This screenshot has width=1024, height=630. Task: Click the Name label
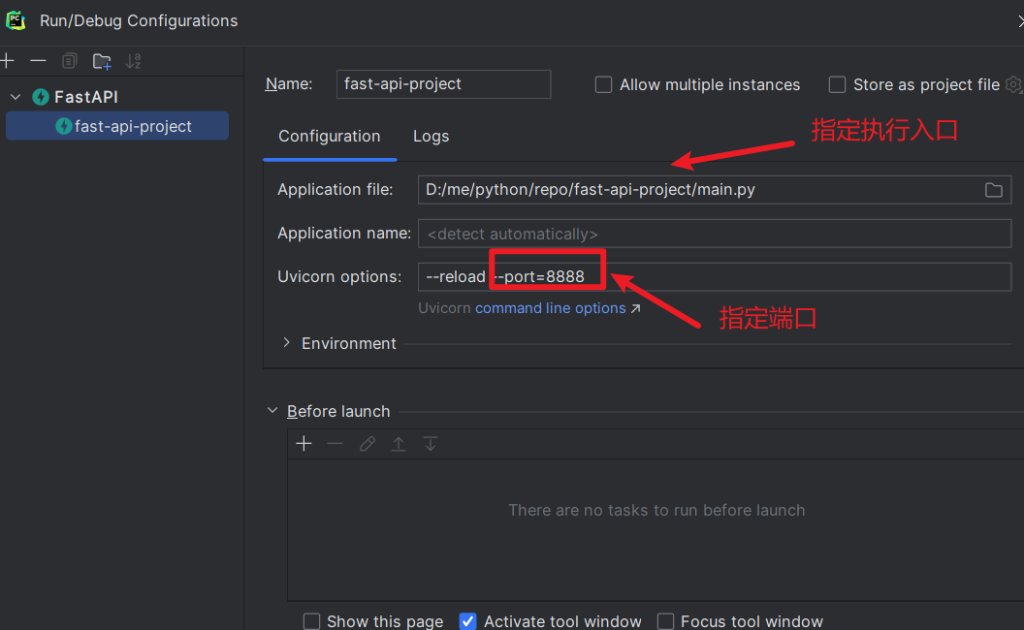pos(289,84)
